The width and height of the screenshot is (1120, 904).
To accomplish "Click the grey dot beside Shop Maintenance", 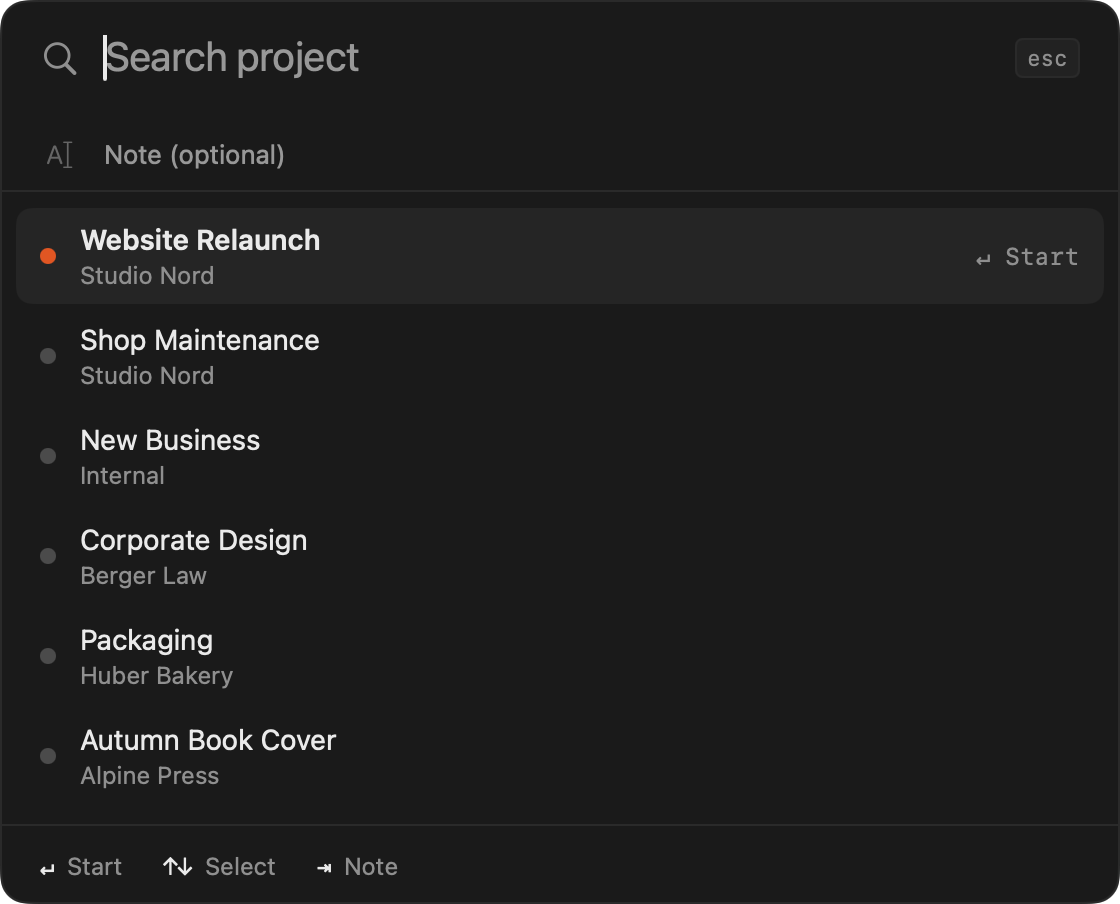I will [48, 356].
